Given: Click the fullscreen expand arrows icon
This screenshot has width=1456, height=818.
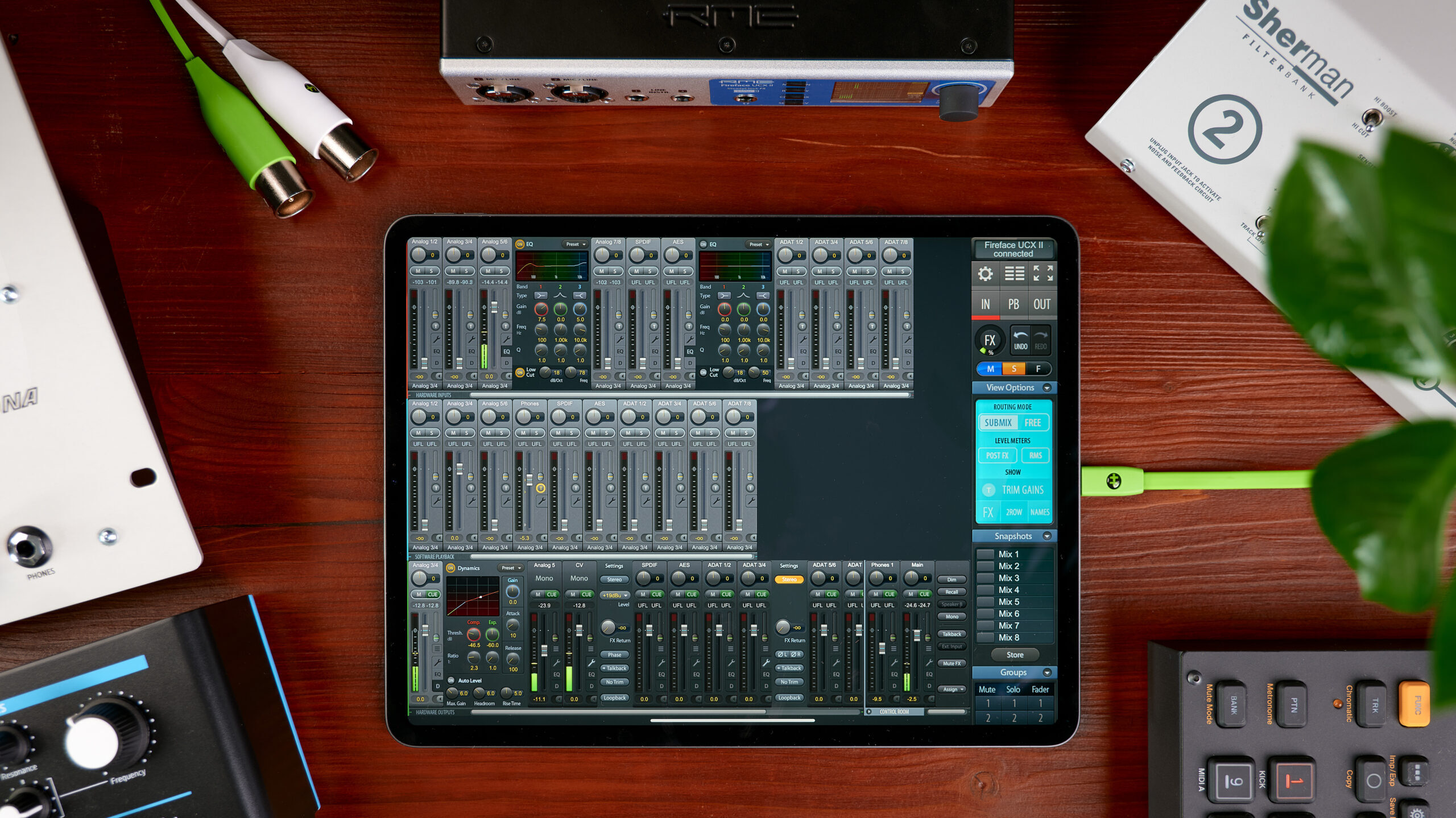Looking at the screenshot, I should pos(1043,274).
